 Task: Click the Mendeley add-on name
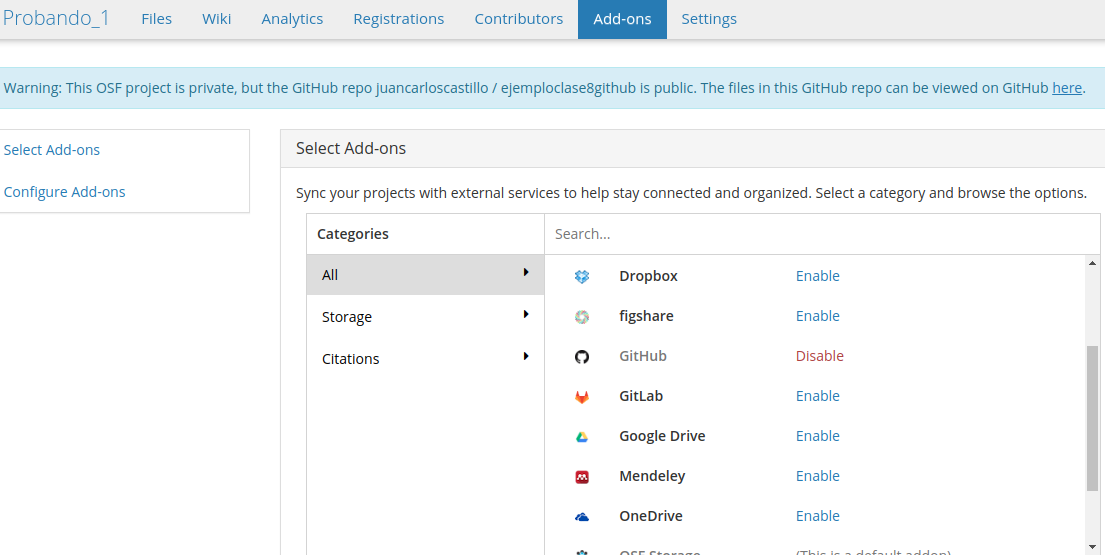point(652,476)
